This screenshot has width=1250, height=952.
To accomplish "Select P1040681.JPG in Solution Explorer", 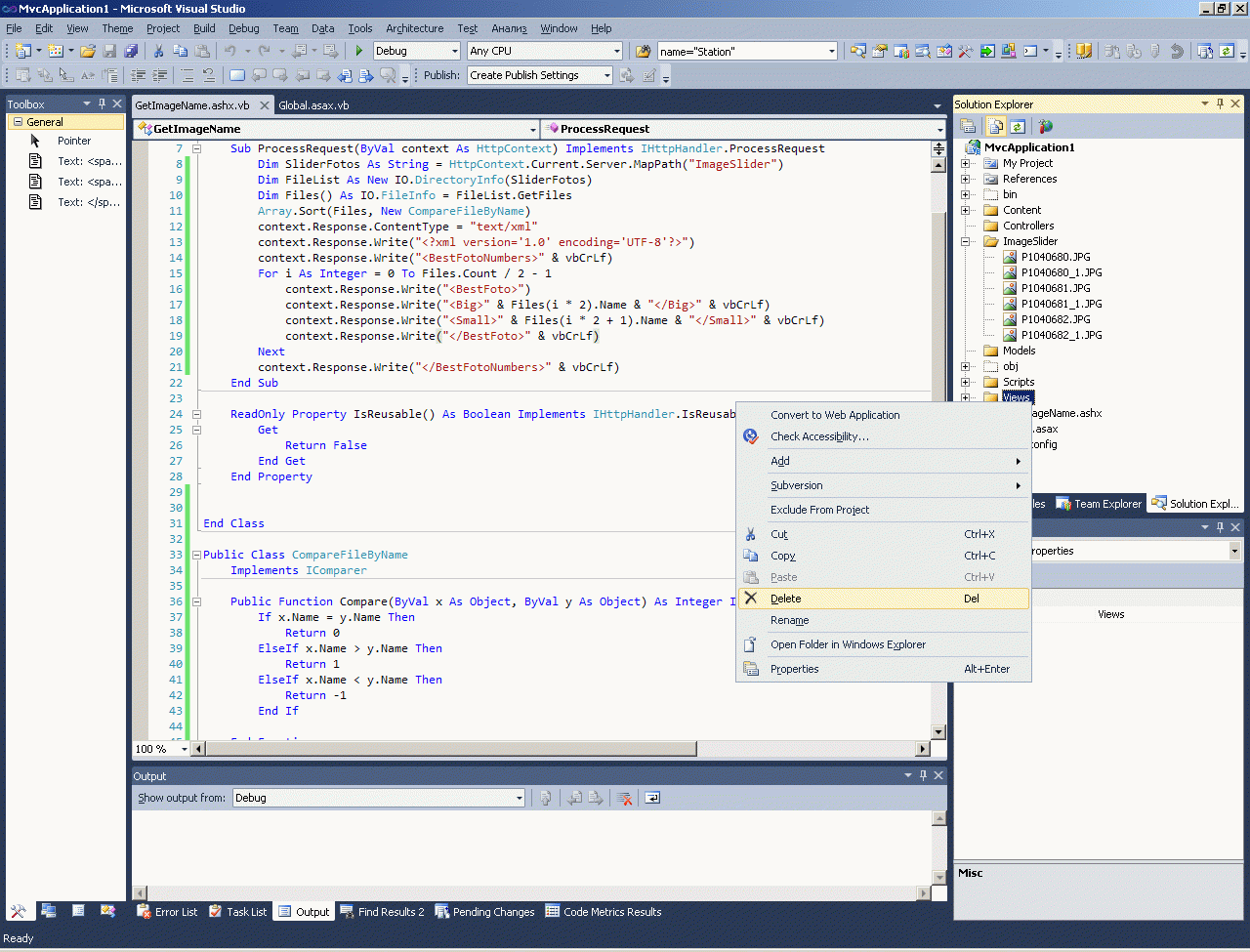I will 1055,288.
